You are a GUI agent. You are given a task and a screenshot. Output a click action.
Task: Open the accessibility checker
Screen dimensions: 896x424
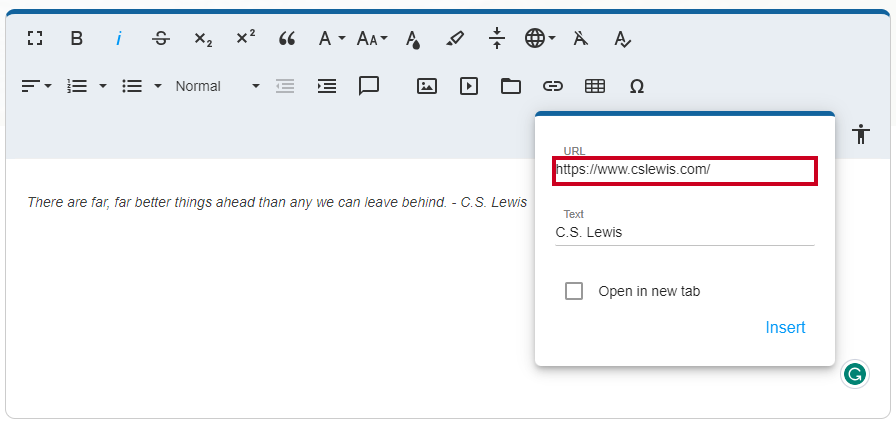861,134
